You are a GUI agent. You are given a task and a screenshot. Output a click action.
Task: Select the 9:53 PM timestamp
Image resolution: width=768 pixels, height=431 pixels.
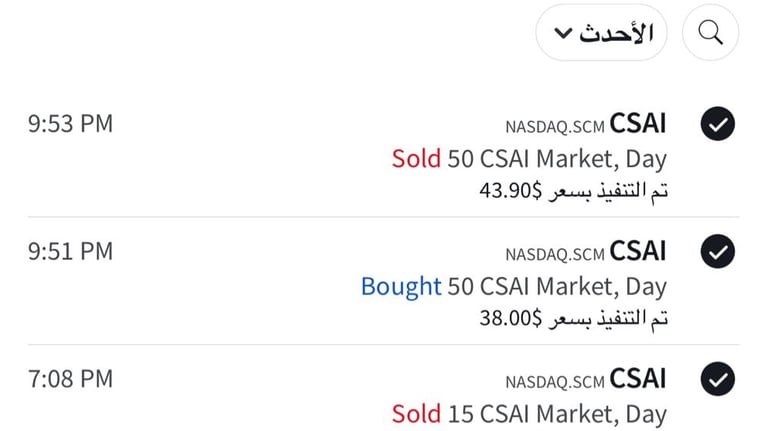click(70, 123)
